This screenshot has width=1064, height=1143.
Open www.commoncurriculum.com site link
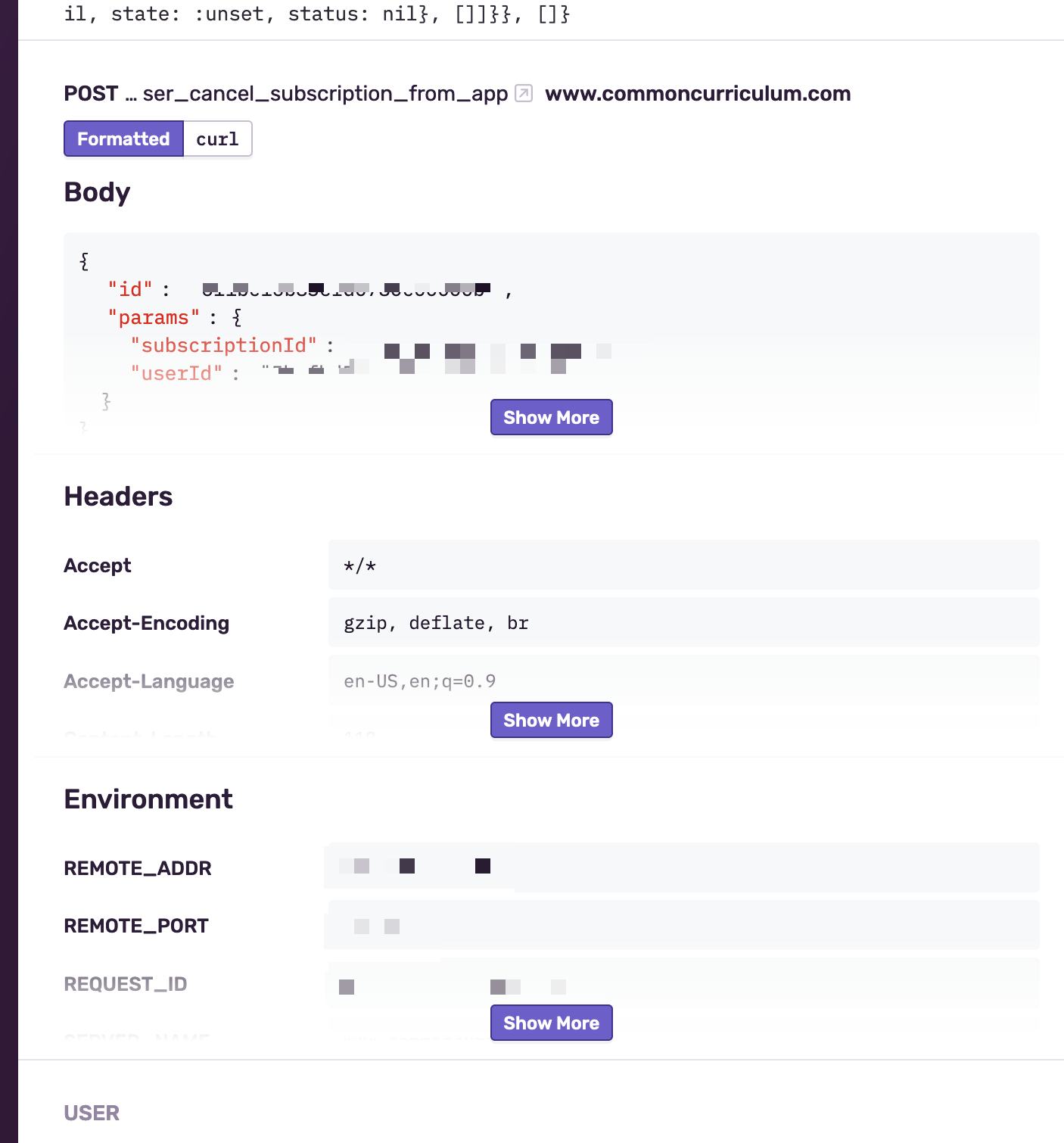click(x=697, y=93)
